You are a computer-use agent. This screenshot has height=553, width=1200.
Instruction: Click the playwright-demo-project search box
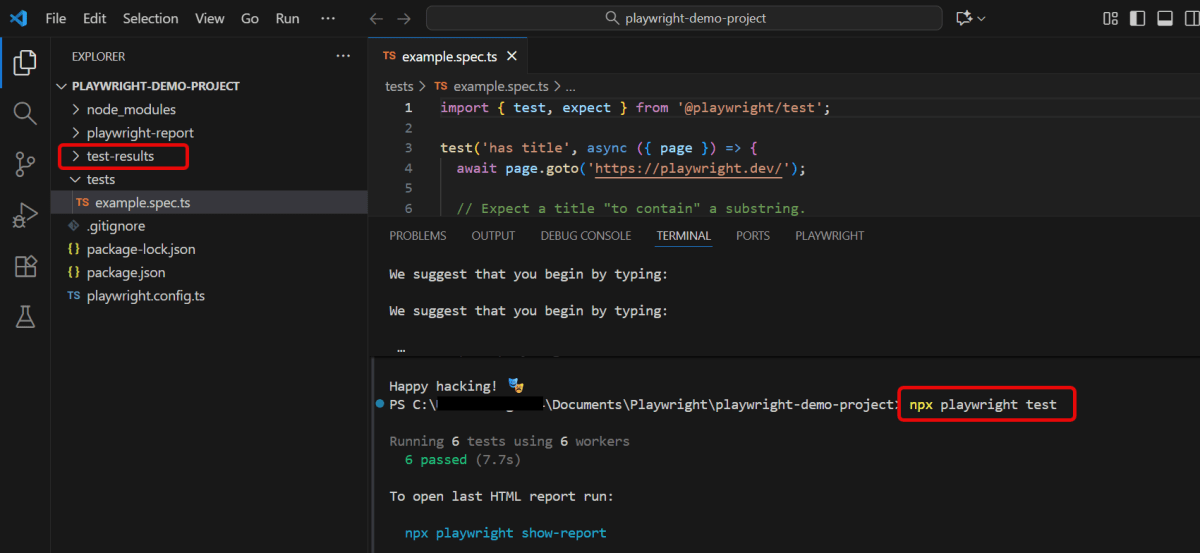tap(684, 18)
